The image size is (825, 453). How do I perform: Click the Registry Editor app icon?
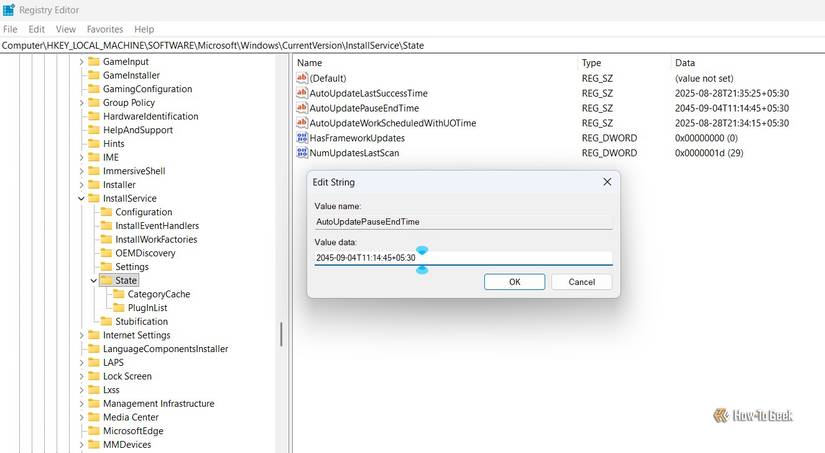(9, 10)
